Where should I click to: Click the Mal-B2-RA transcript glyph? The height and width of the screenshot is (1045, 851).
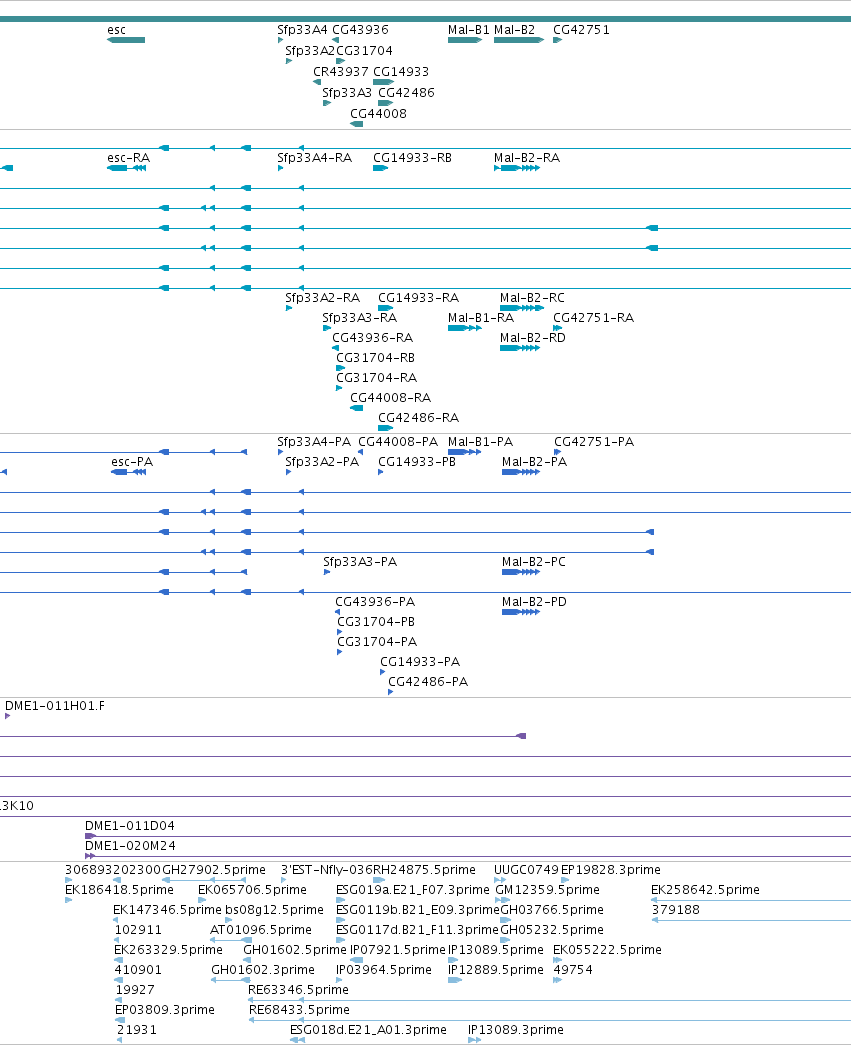click(517, 168)
